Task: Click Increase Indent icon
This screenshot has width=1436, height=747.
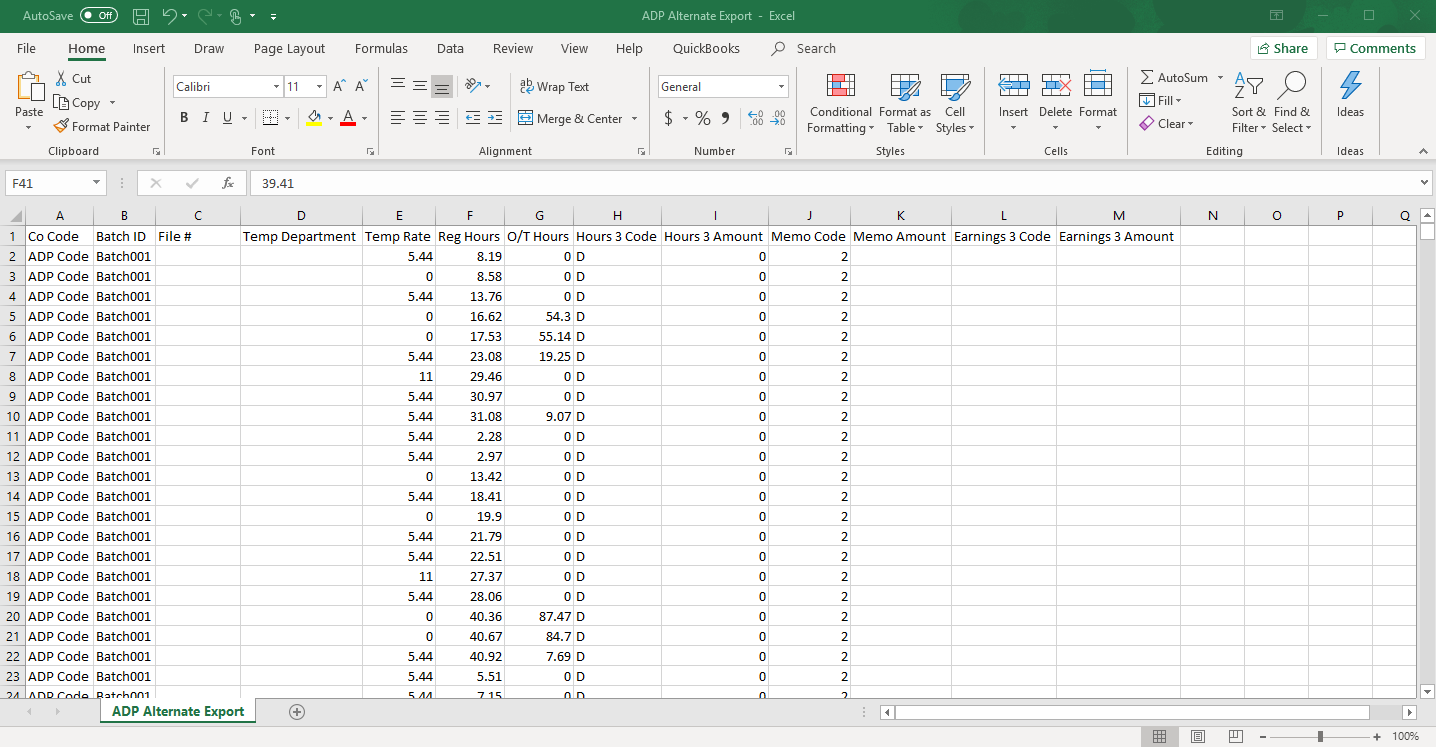Action: click(495, 118)
